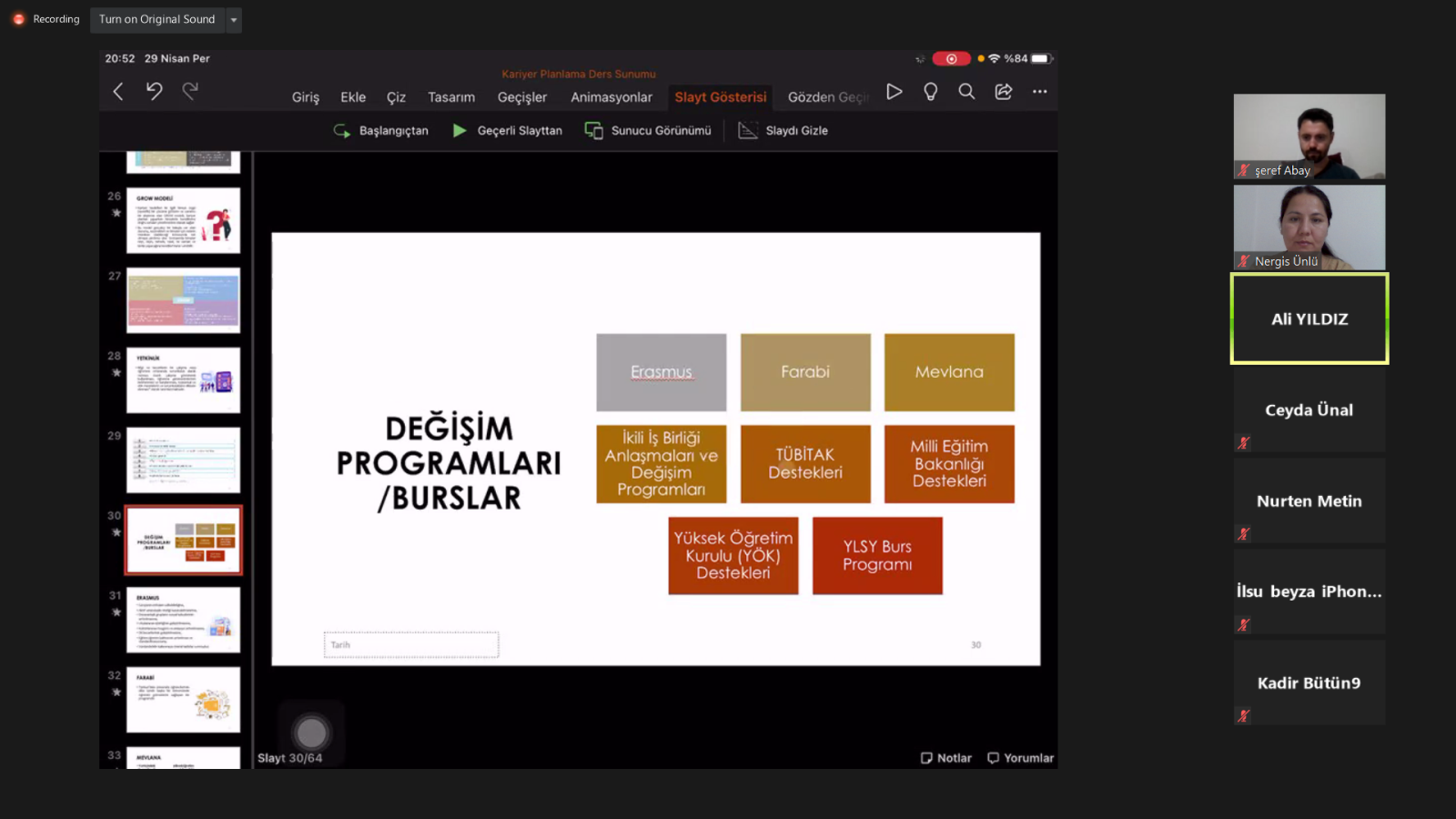The image size is (1456, 819).
Task: Open the Gözden Geçir tab
Action: (x=828, y=97)
